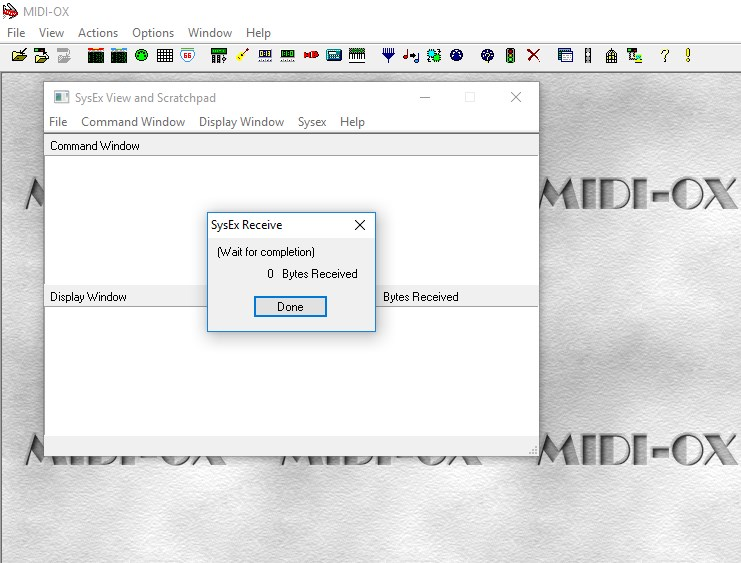
Task: Open File menu in SysEx View window
Action: click(x=58, y=121)
